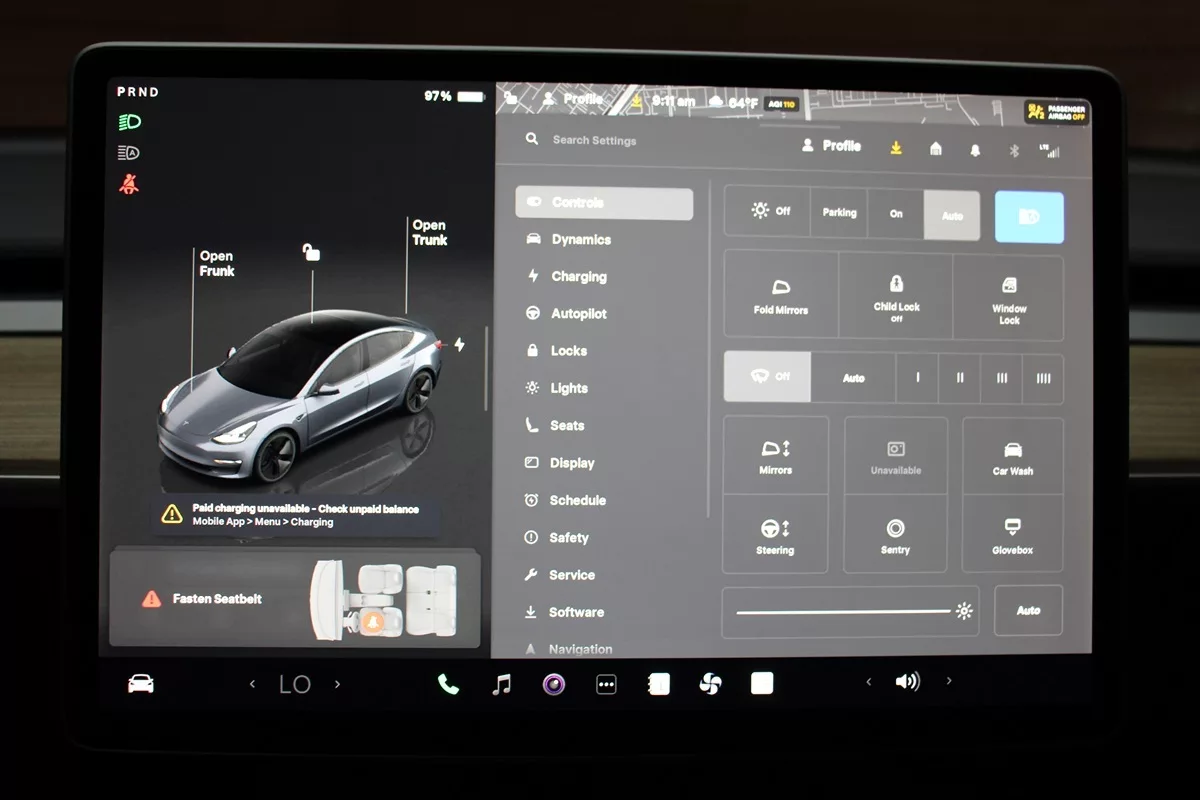Click the Fold Mirrors button
The width and height of the screenshot is (1200, 800).
pyautogui.click(x=780, y=296)
